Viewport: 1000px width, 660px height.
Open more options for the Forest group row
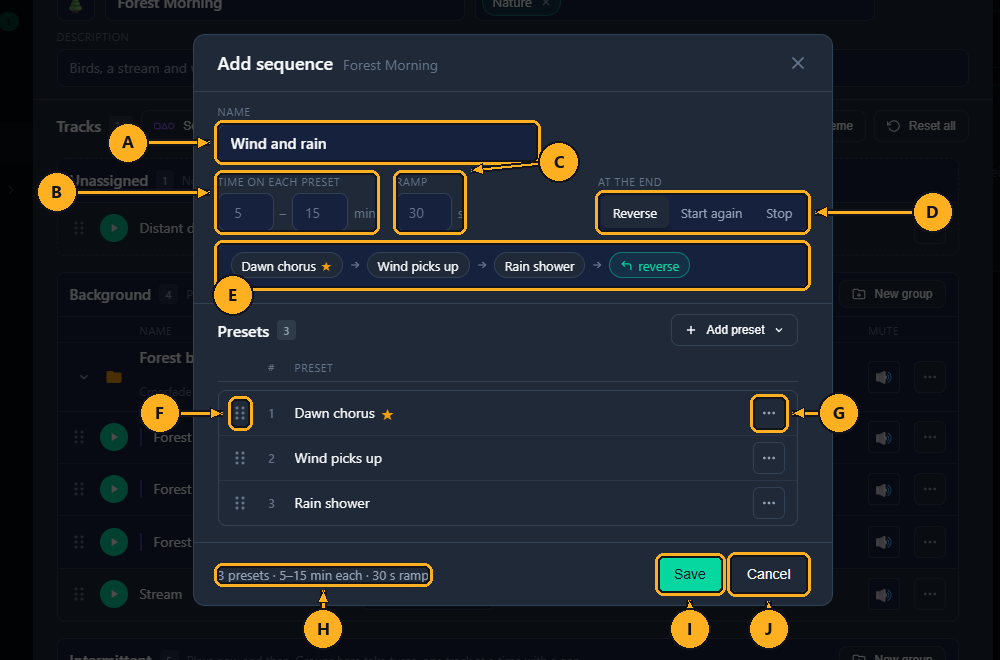click(930, 378)
